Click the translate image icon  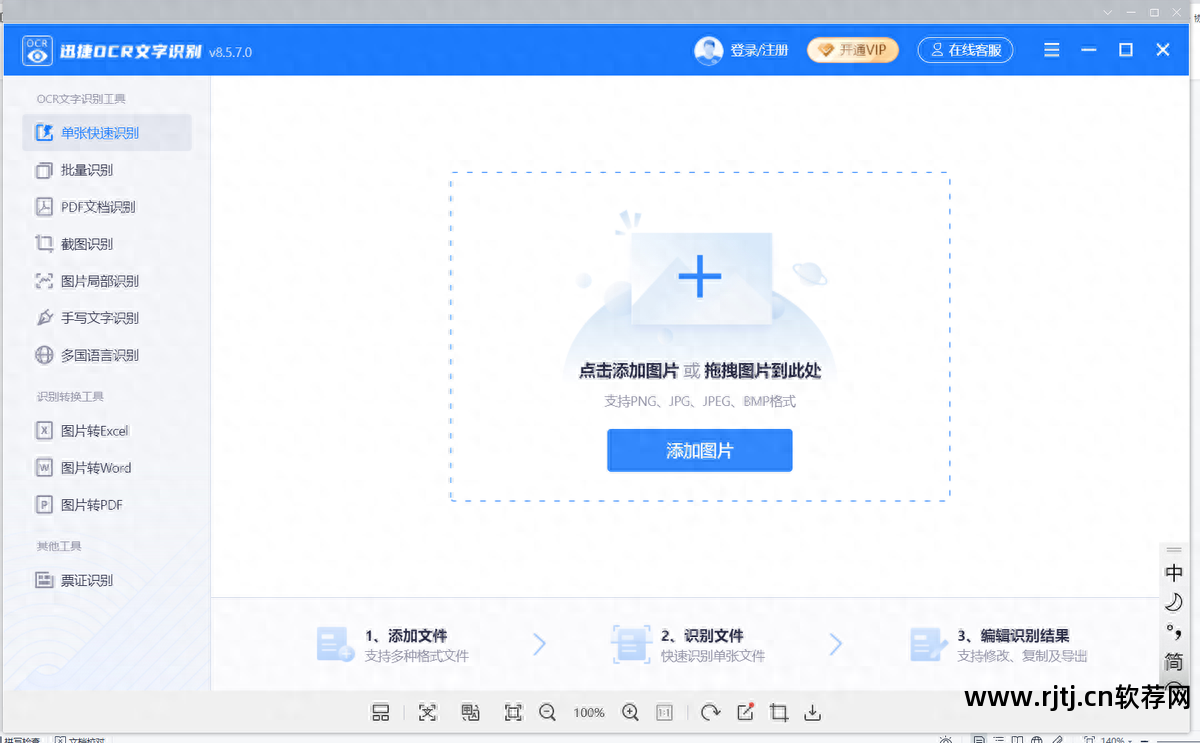point(470,712)
